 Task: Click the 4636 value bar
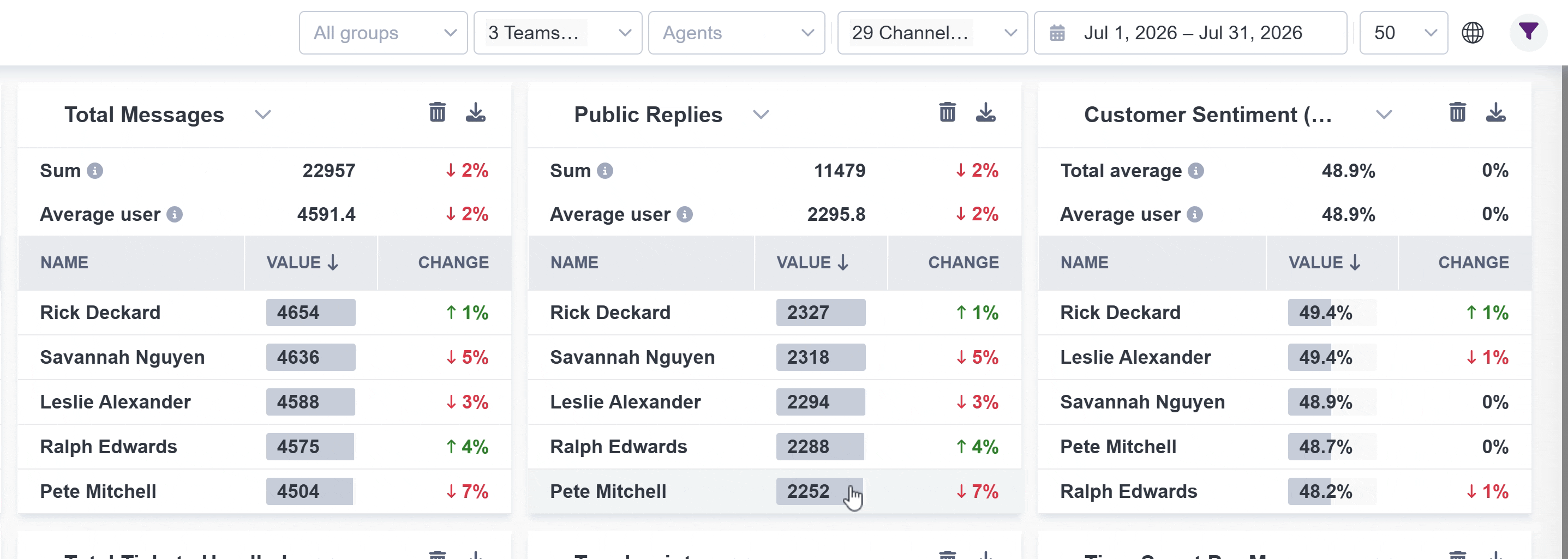310,358
